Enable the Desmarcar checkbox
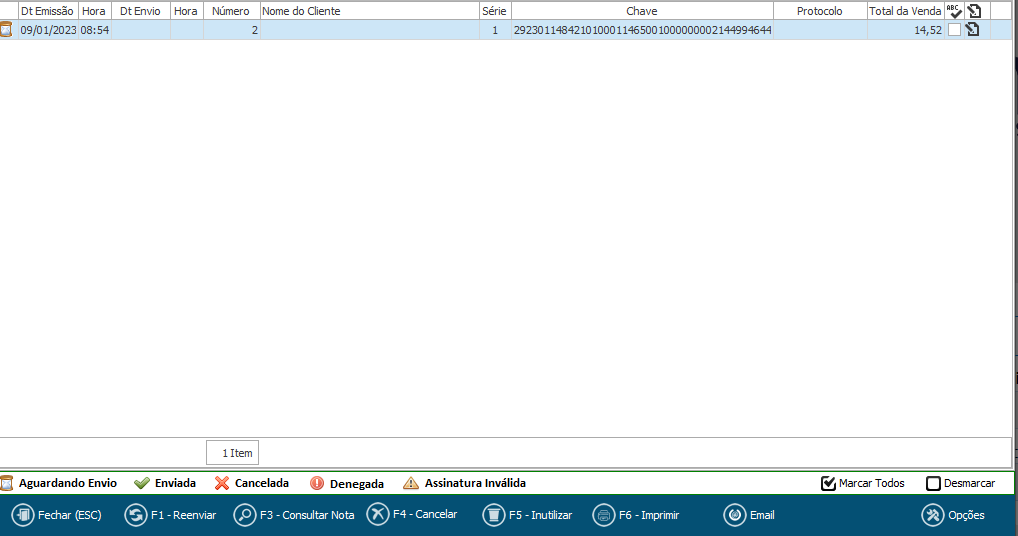The height and width of the screenshot is (536, 1018). (933, 484)
